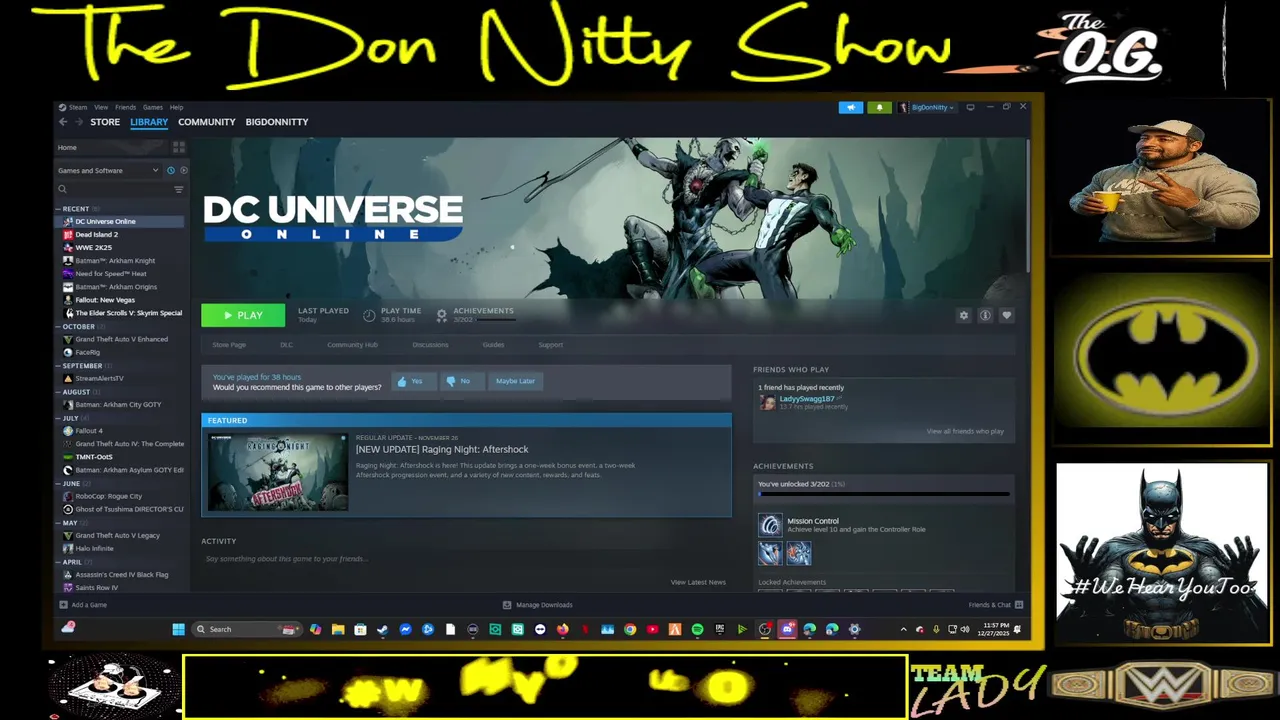Click the Add a Game plus icon
Screen dimensions: 1280x720
click(x=64, y=605)
